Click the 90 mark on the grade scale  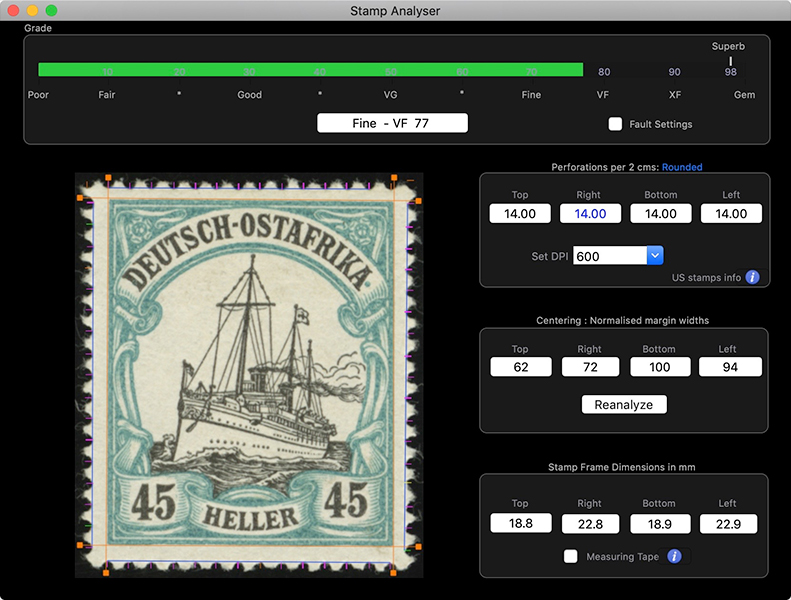(674, 72)
